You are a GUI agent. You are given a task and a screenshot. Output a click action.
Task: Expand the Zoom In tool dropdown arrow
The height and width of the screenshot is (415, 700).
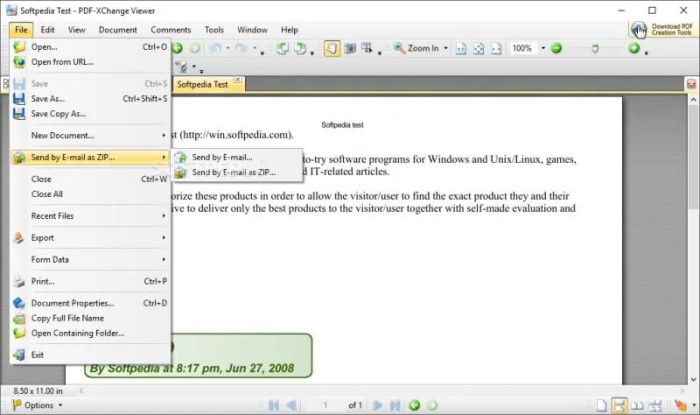pos(446,48)
